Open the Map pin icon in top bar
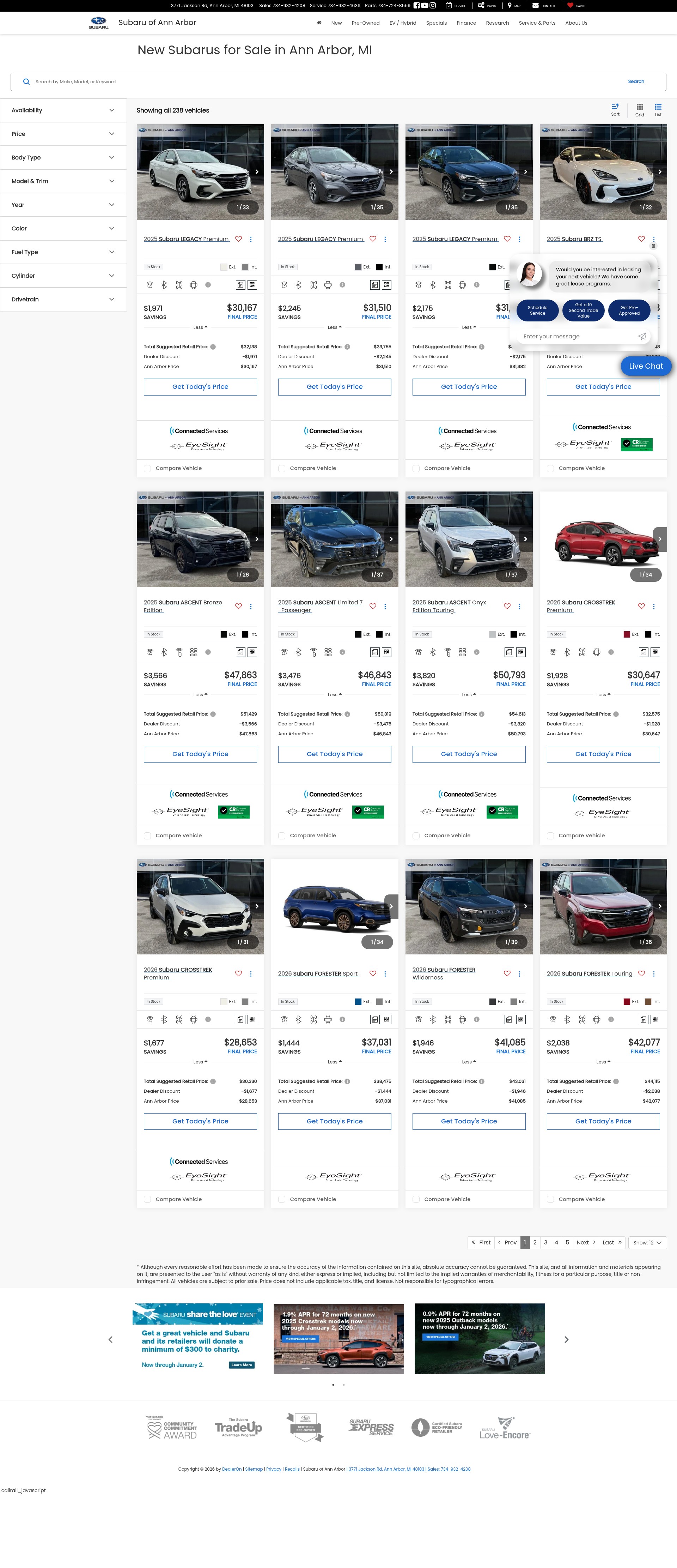 (x=510, y=6)
